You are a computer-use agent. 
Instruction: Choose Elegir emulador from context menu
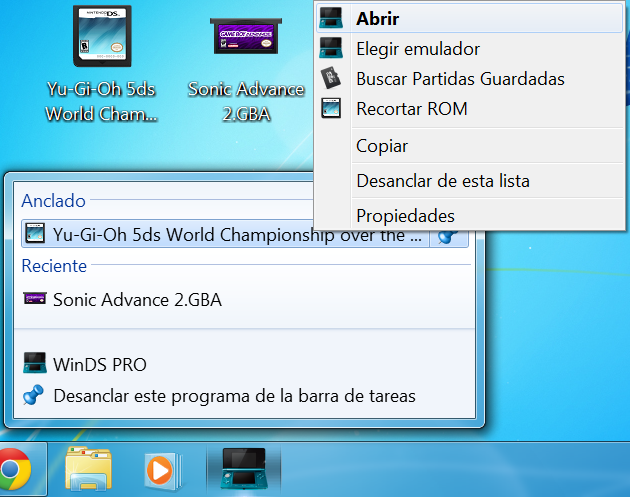470,49
